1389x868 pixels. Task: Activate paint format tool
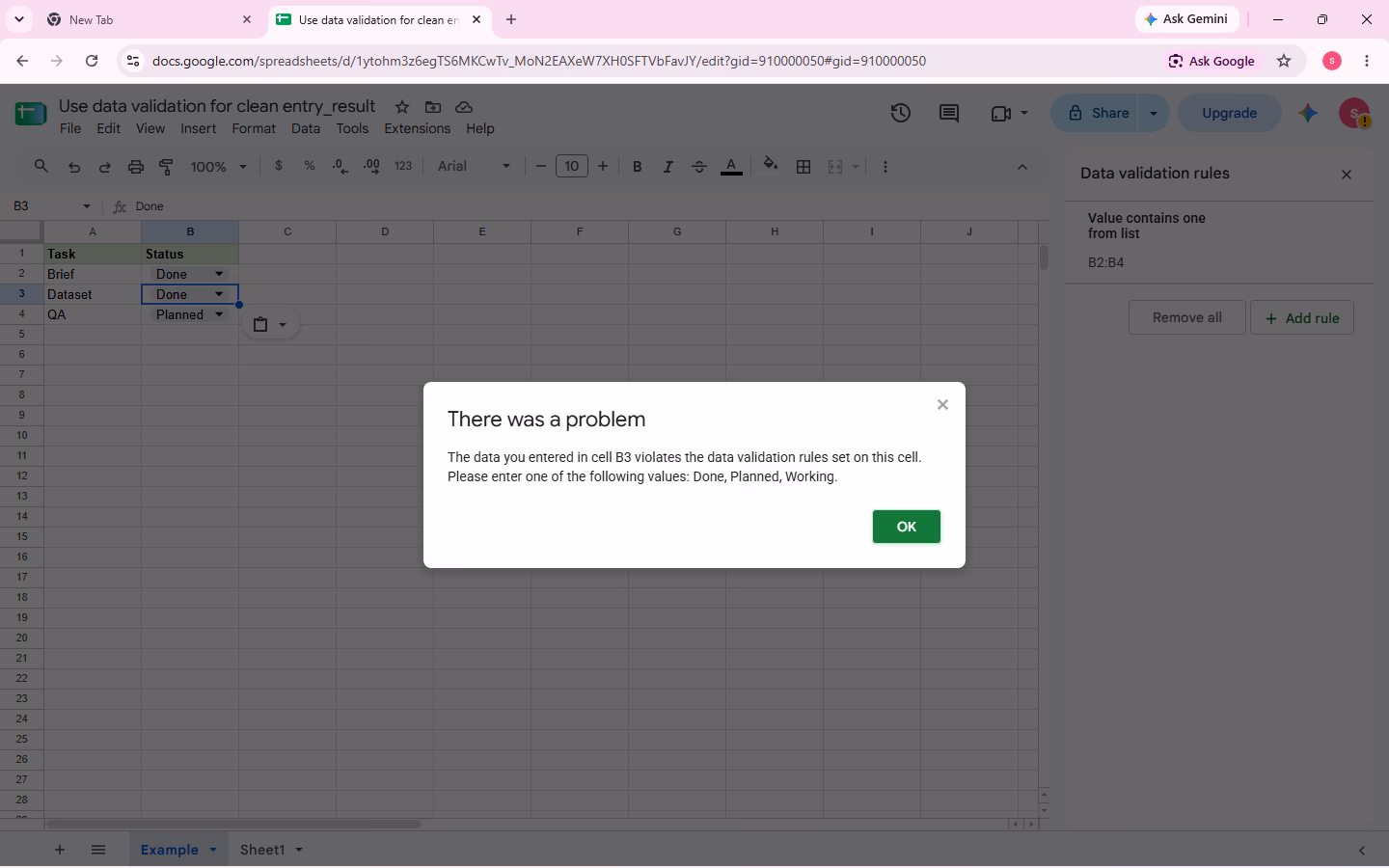pos(166,167)
